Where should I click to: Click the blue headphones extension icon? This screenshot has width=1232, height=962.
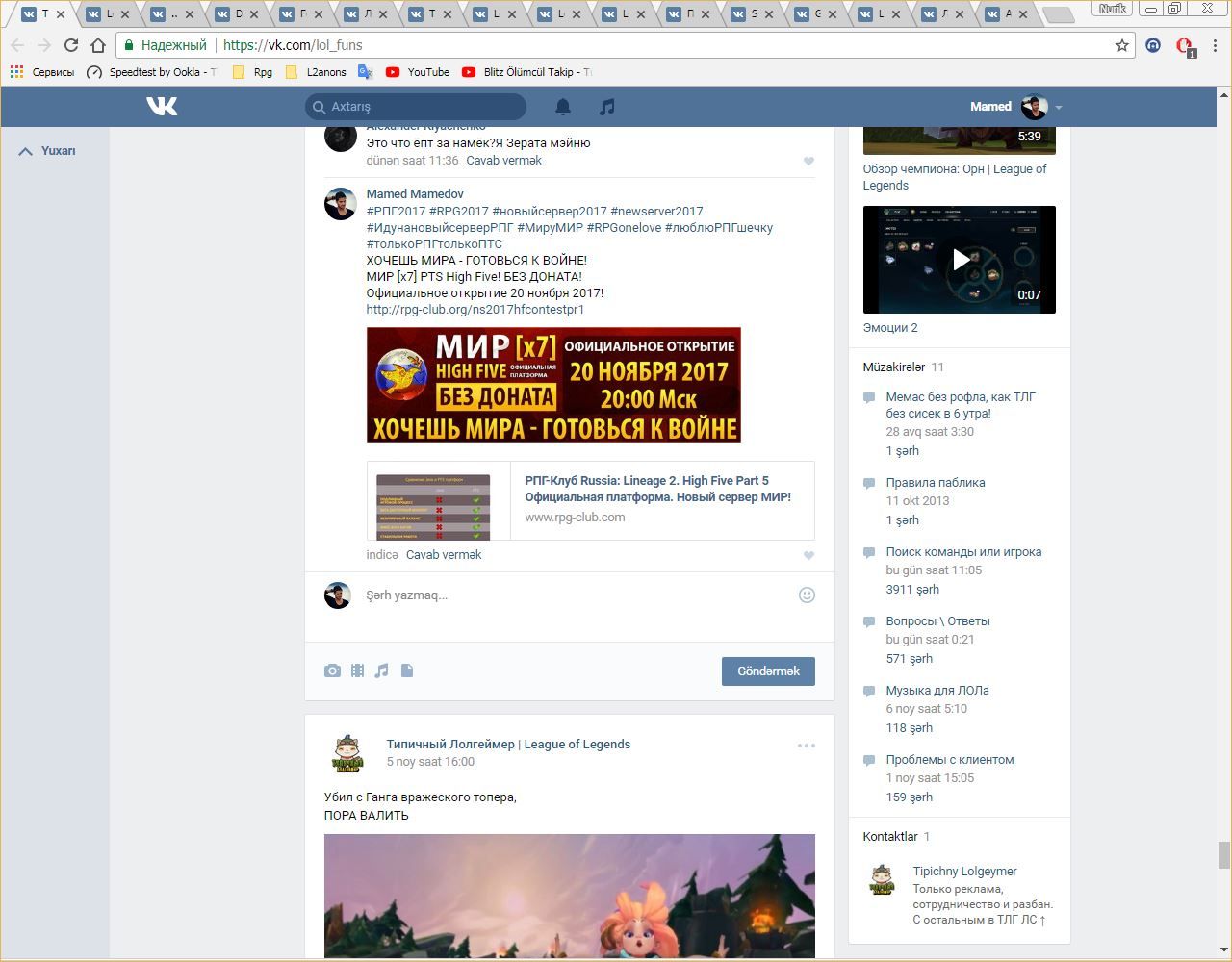[1153, 45]
